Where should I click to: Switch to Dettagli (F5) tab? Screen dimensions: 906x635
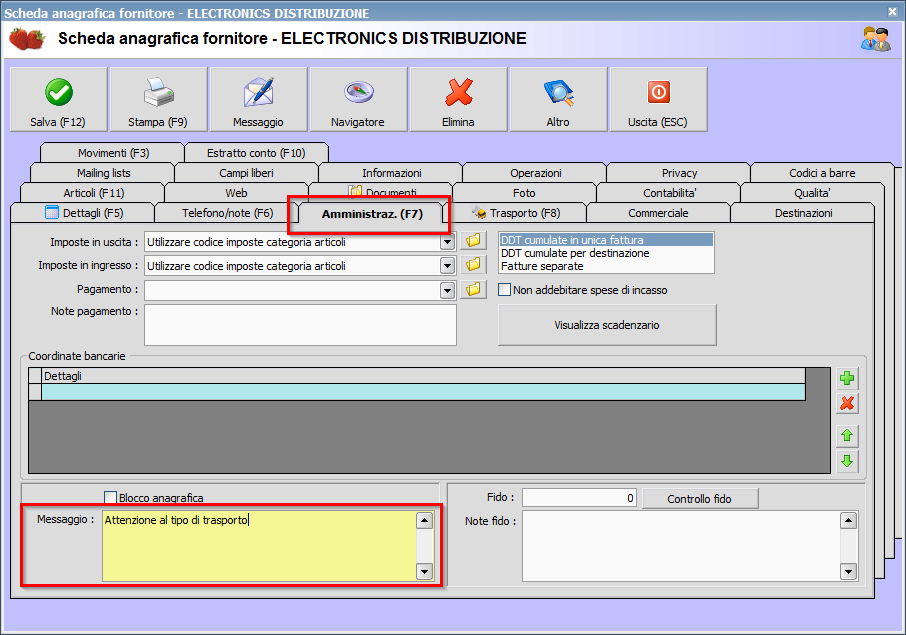[83, 213]
